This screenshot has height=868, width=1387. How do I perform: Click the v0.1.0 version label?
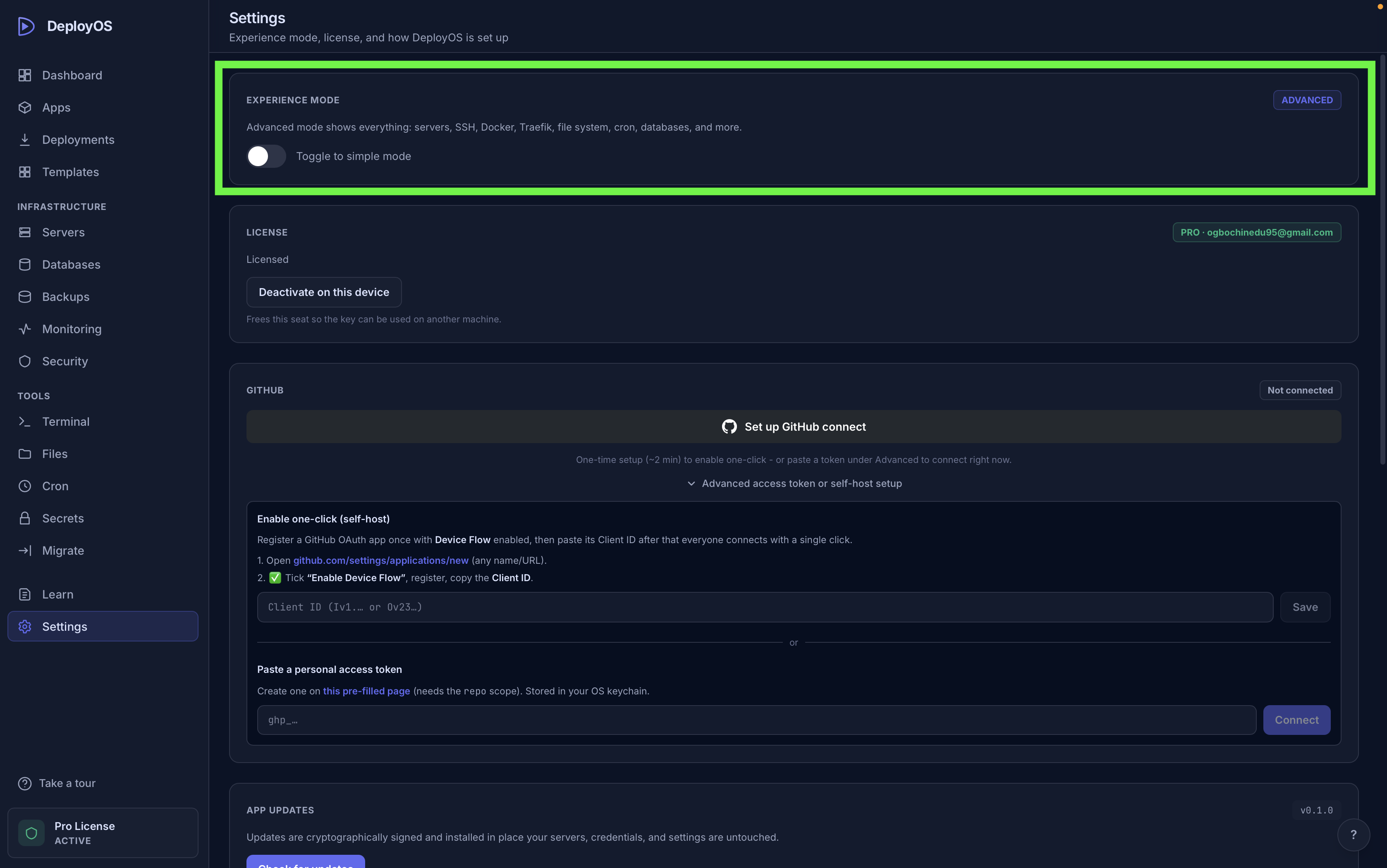[1316, 810]
